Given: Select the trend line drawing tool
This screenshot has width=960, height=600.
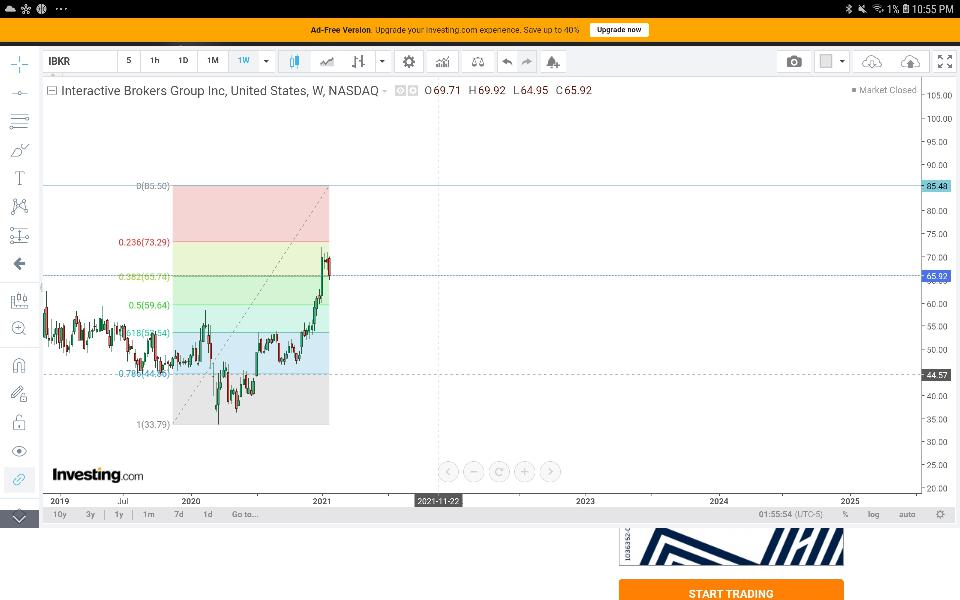Looking at the screenshot, I should point(20,93).
